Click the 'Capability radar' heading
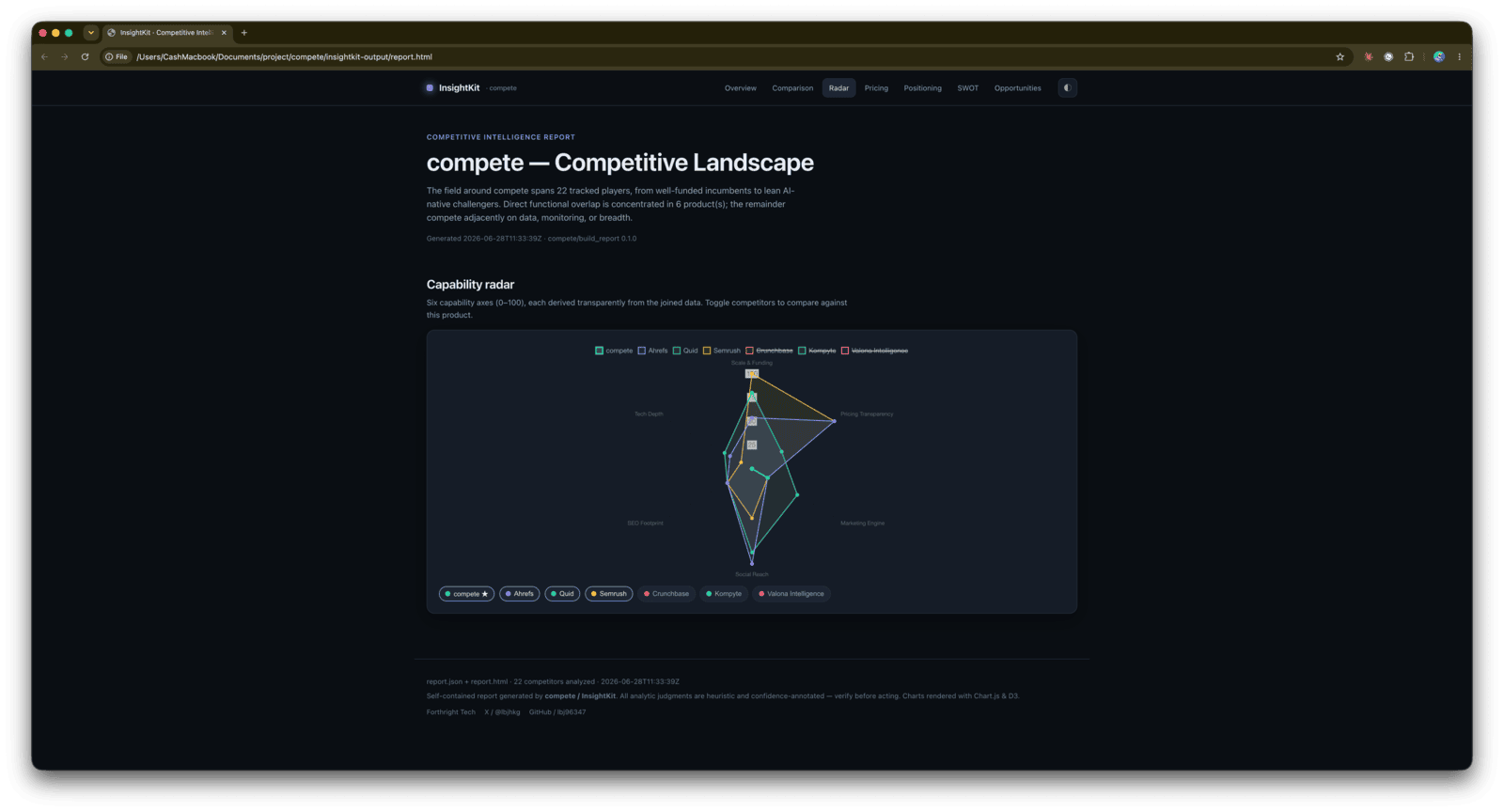The image size is (1504, 812). click(x=470, y=285)
